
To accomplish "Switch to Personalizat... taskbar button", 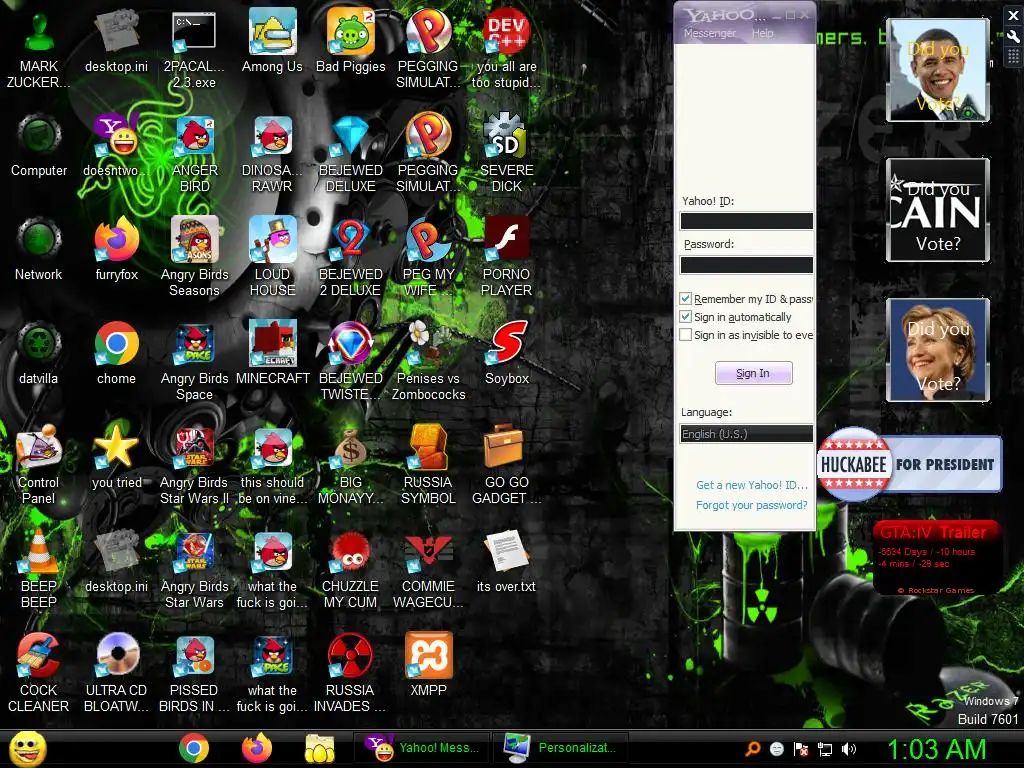I will tap(560, 748).
